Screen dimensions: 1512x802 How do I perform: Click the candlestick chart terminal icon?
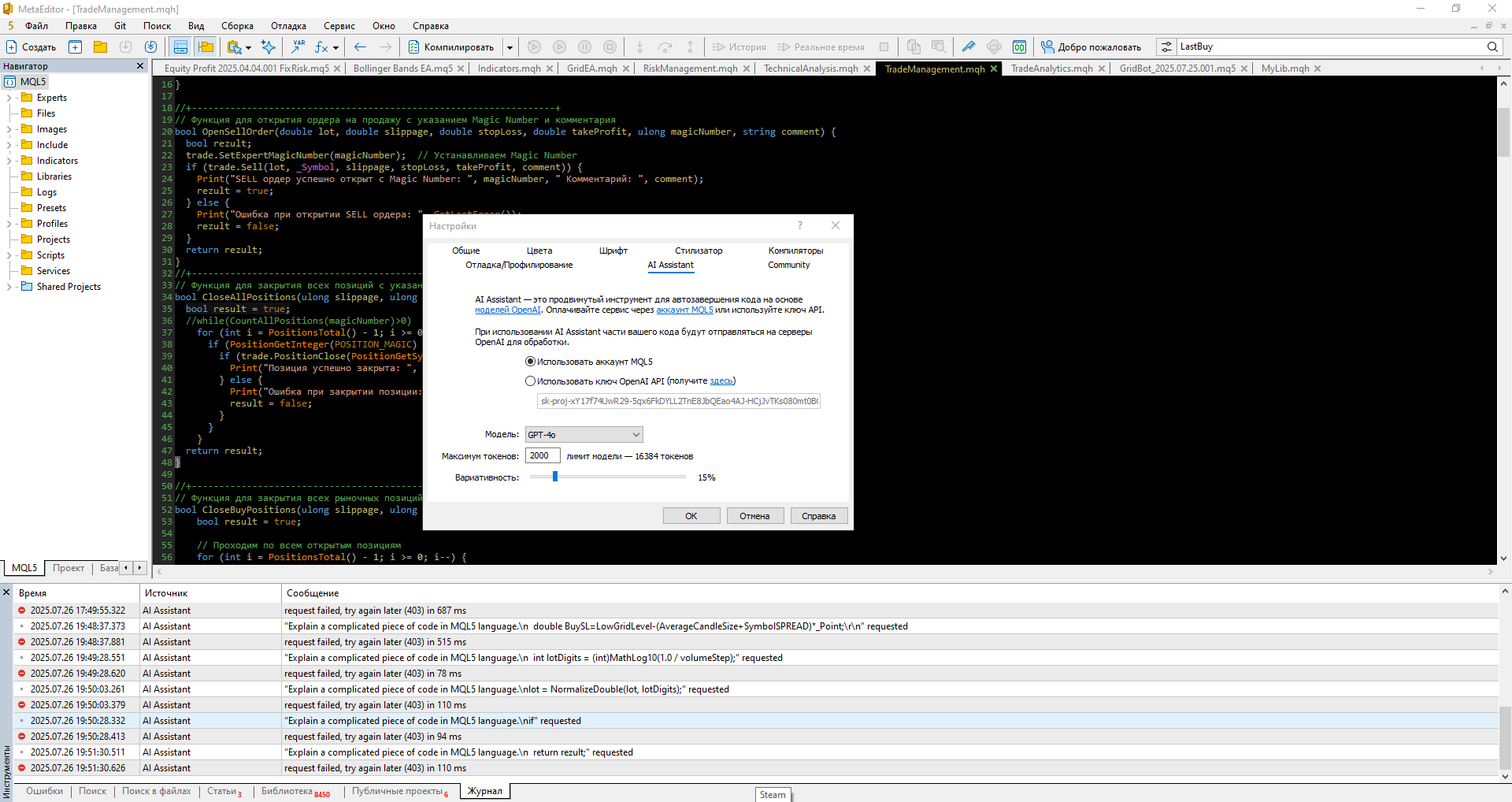pos(1019,47)
